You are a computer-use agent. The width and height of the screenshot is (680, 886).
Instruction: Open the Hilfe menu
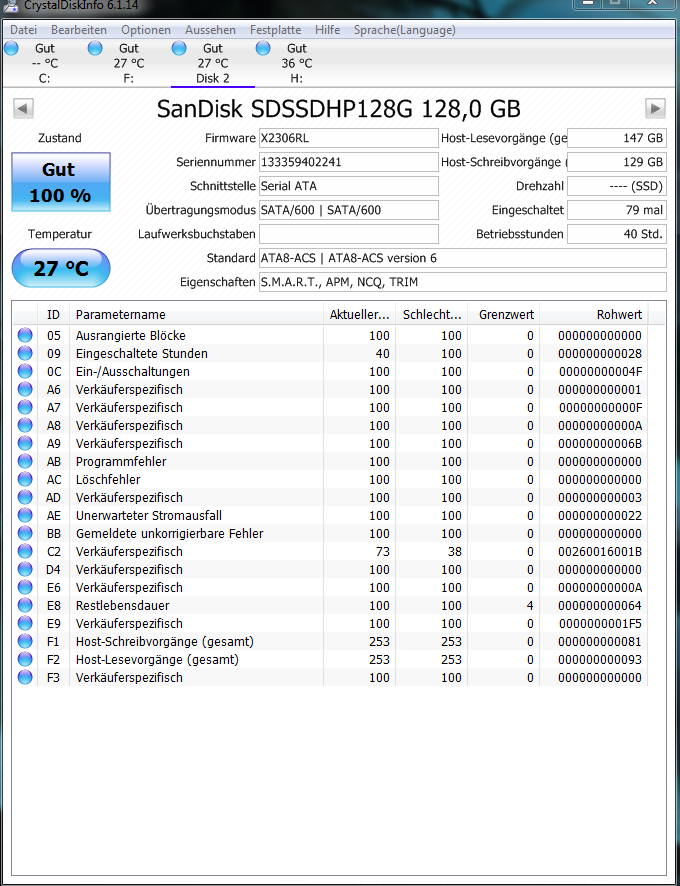coord(327,30)
